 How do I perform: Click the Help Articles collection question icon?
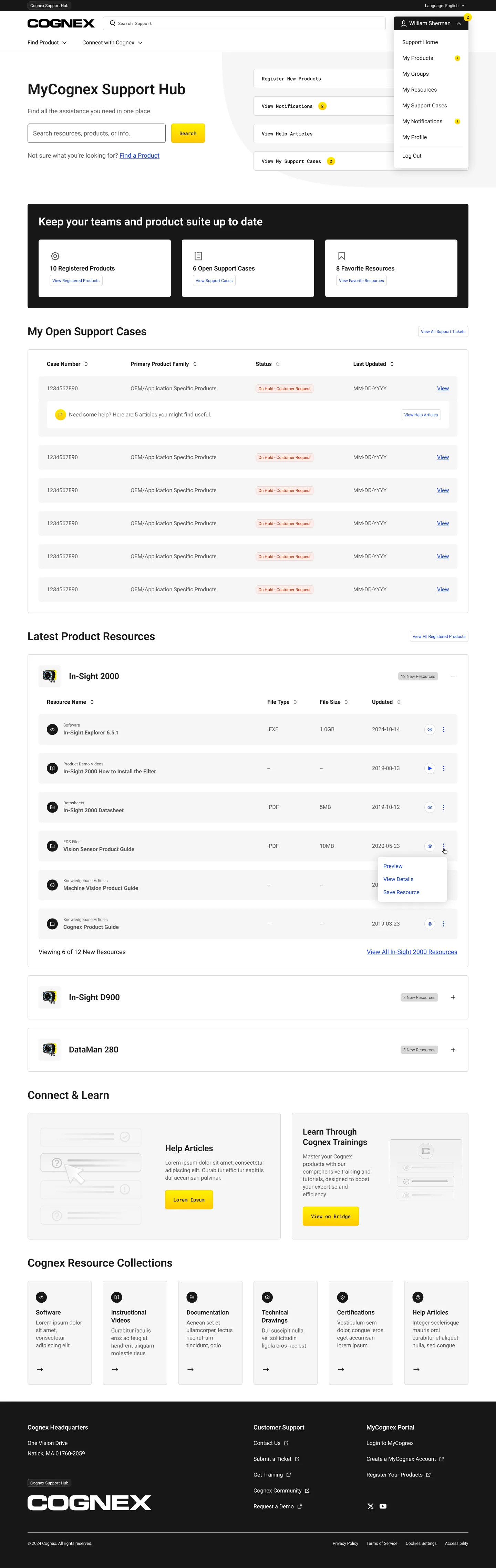417,1297
